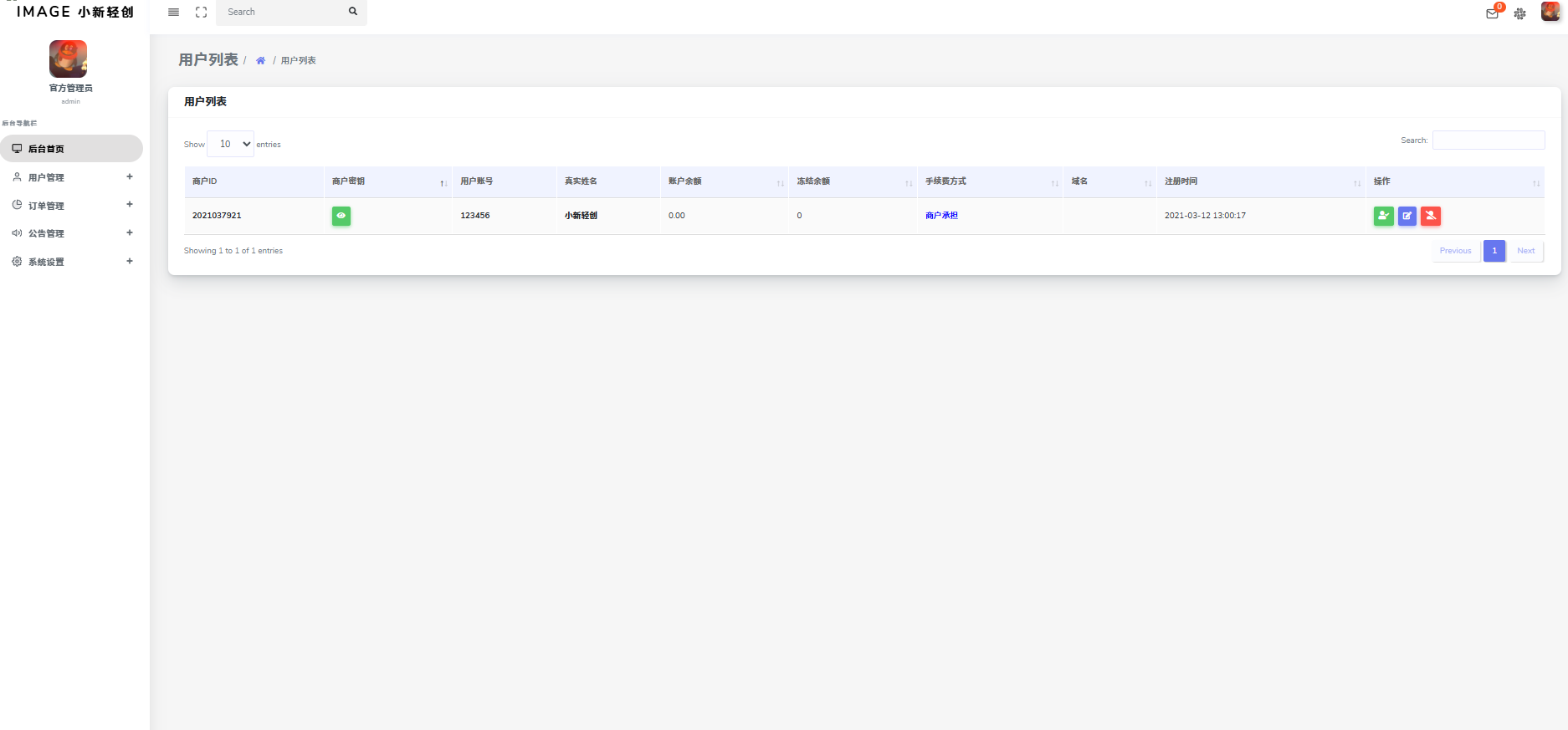Click the registration time 2021-03-12 13:00:17
The width and height of the screenshot is (1568, 730).
click(x=1205, y=216)
